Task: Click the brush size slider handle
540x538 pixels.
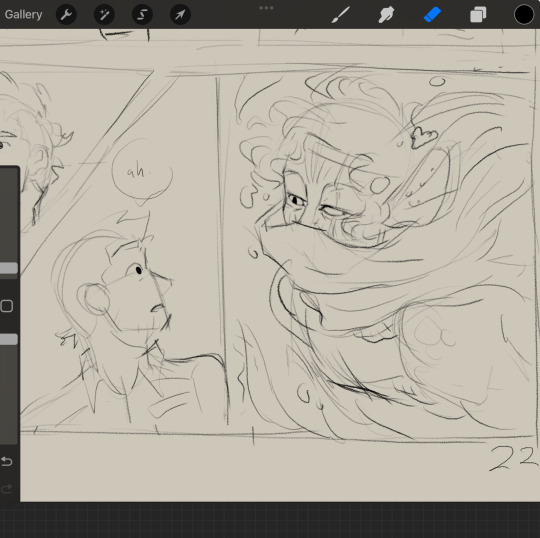Action: 8,268
